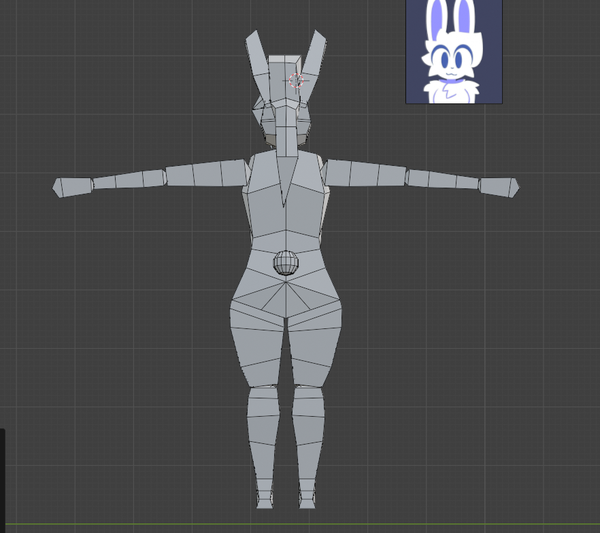The width and height of the screenshot is (600, 533).
Task: Select the round wireframe tail sphere
Action: pos(286,263)
